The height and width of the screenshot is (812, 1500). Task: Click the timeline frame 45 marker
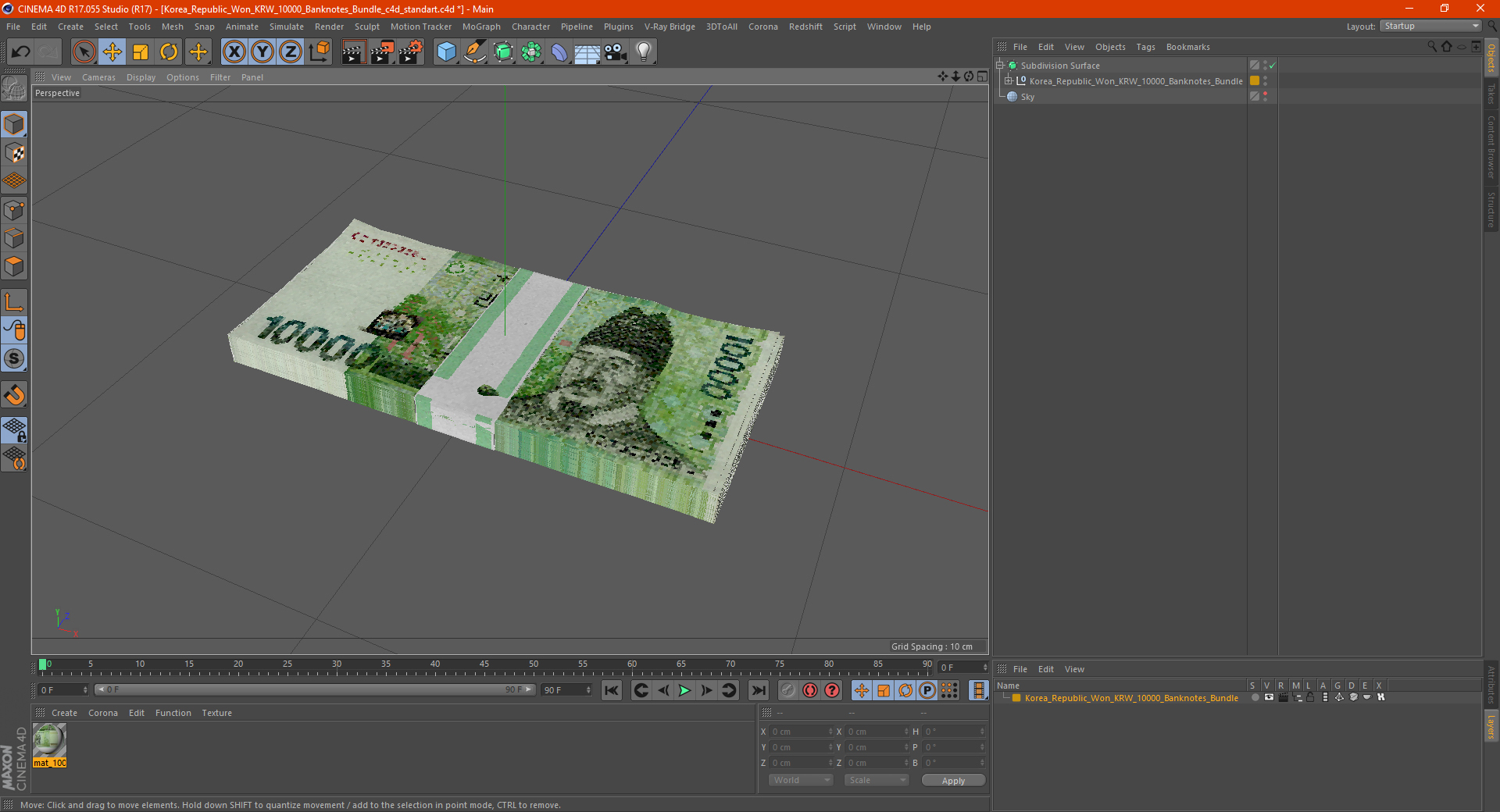click(484, 666)
